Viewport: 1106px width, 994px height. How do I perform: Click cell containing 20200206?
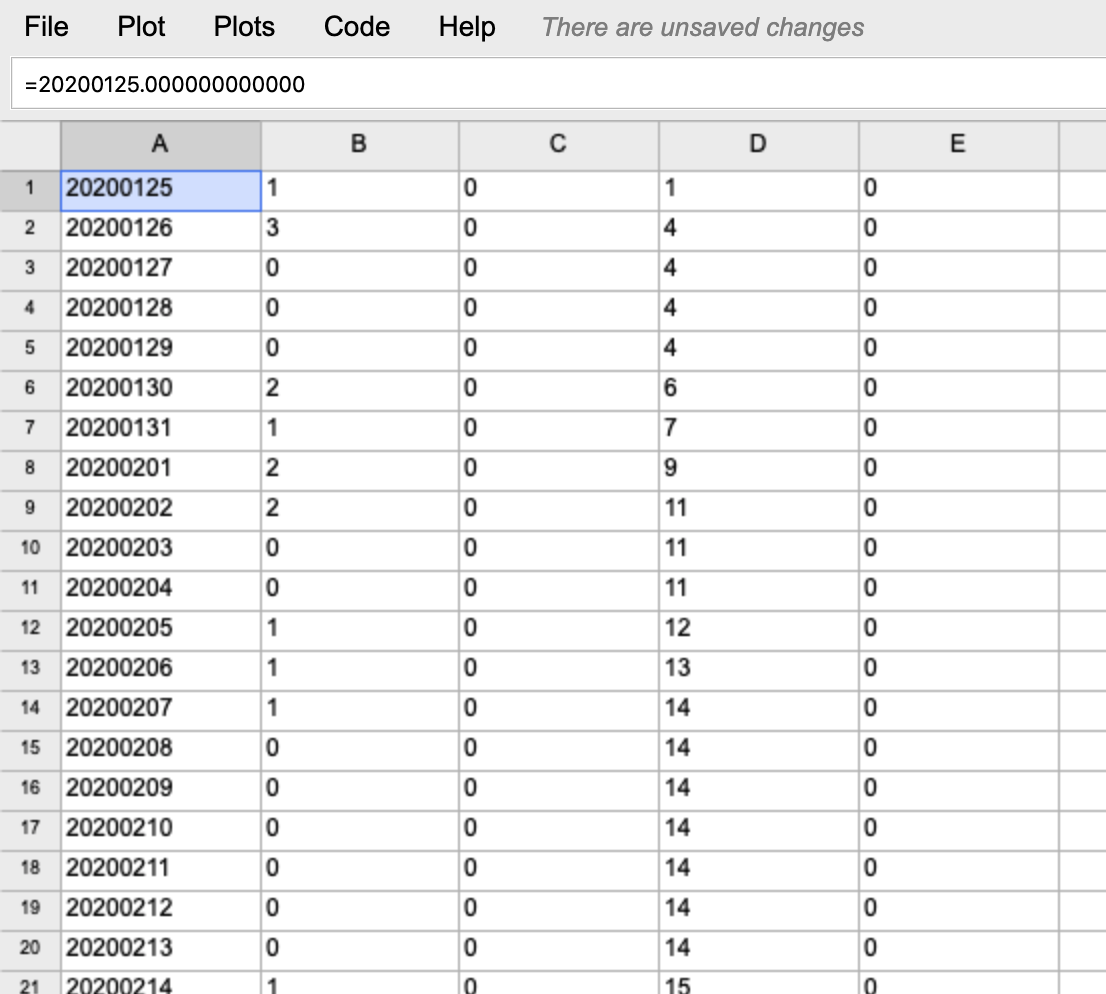(161, 670)
